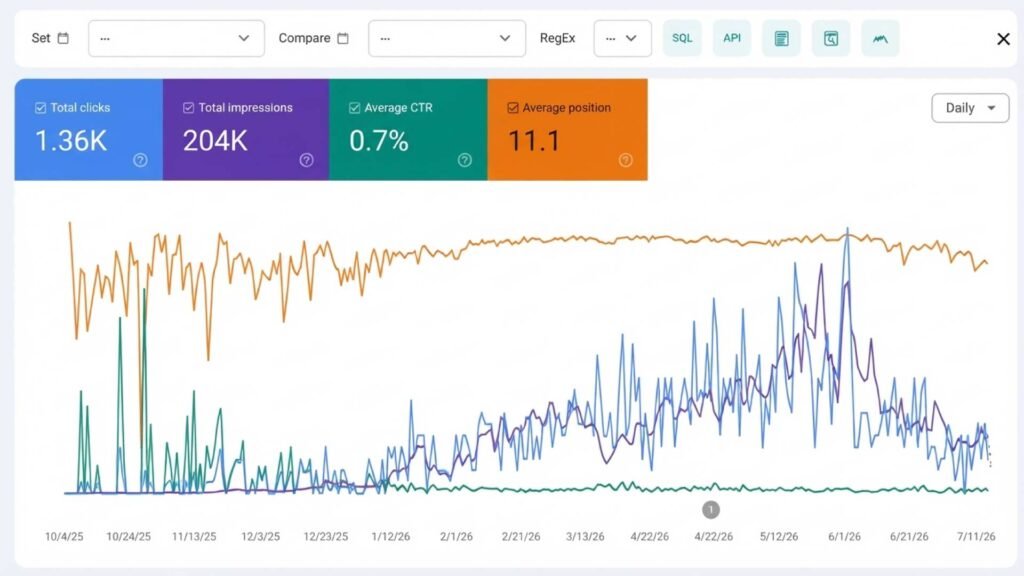Open the document list icon button

pos(781,39)
